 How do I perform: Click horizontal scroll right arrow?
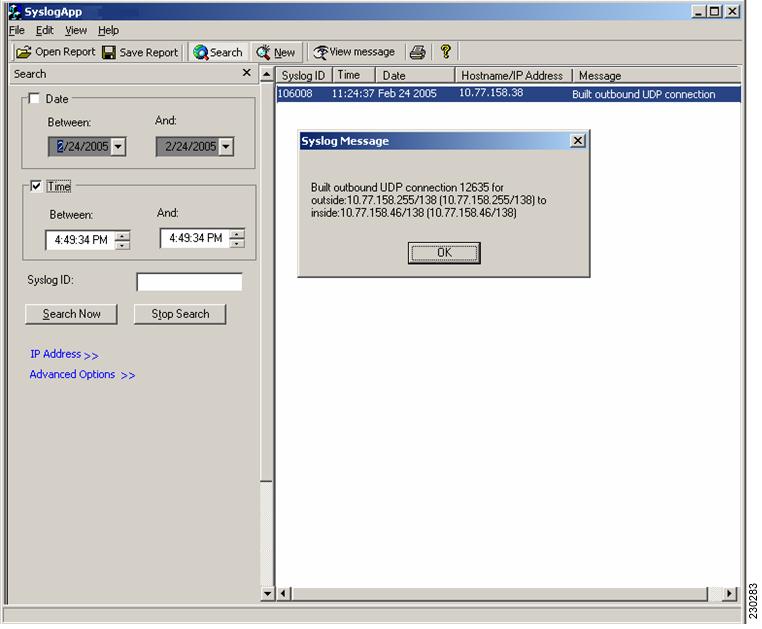[x=729, y=594]
